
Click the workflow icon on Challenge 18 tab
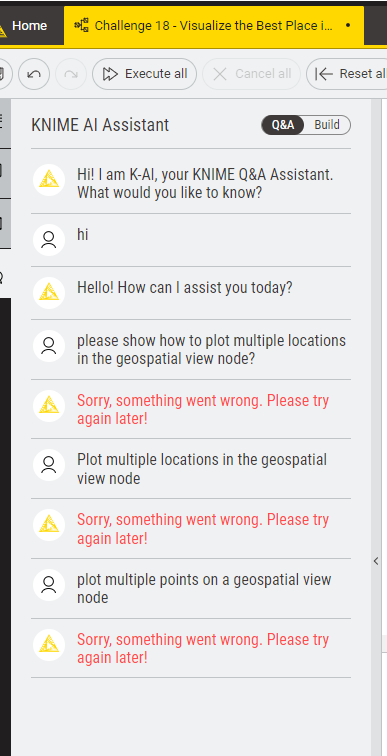(81, 26)
